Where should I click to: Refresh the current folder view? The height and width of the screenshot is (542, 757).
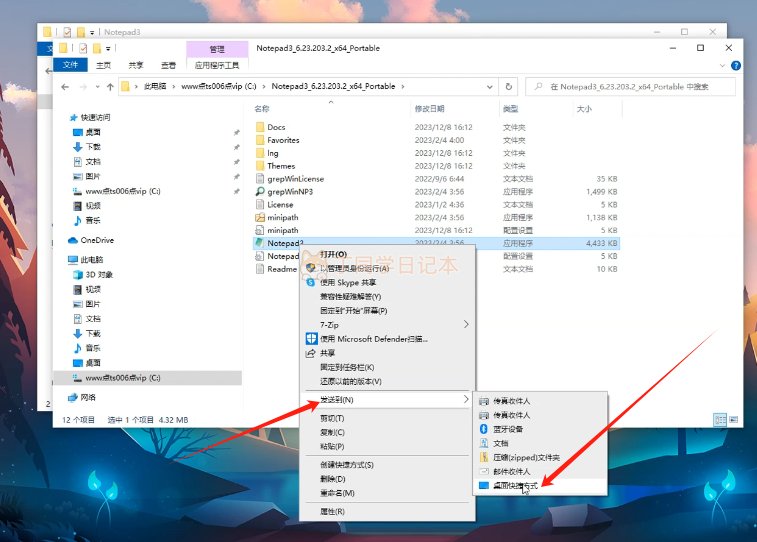point(508,86)
